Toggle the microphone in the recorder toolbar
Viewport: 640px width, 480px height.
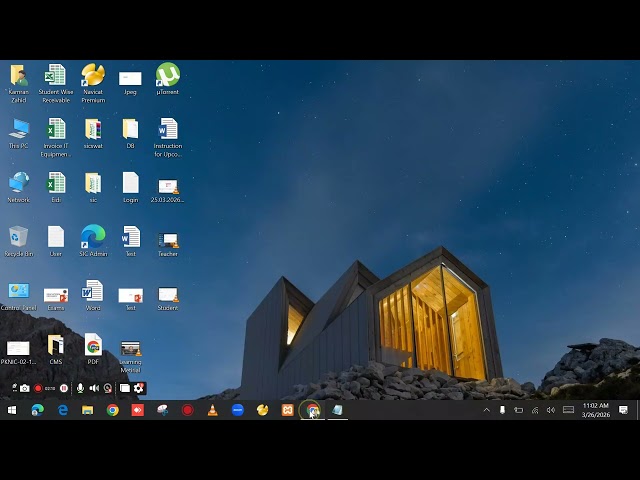[80, 388]
